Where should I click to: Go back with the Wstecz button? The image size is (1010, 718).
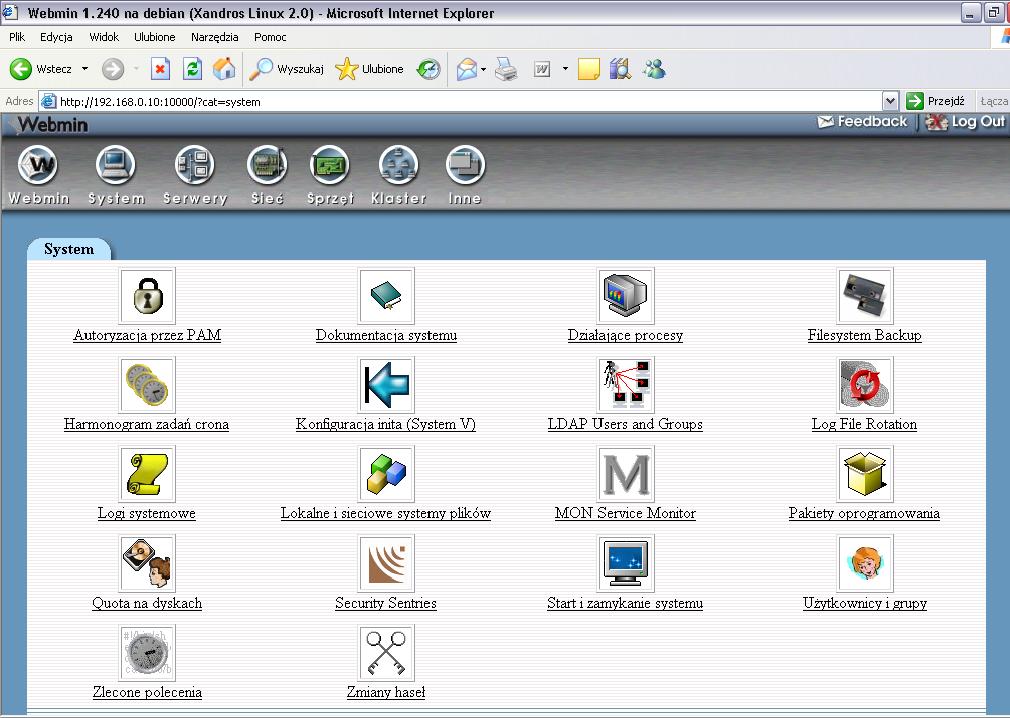point(40,69)
